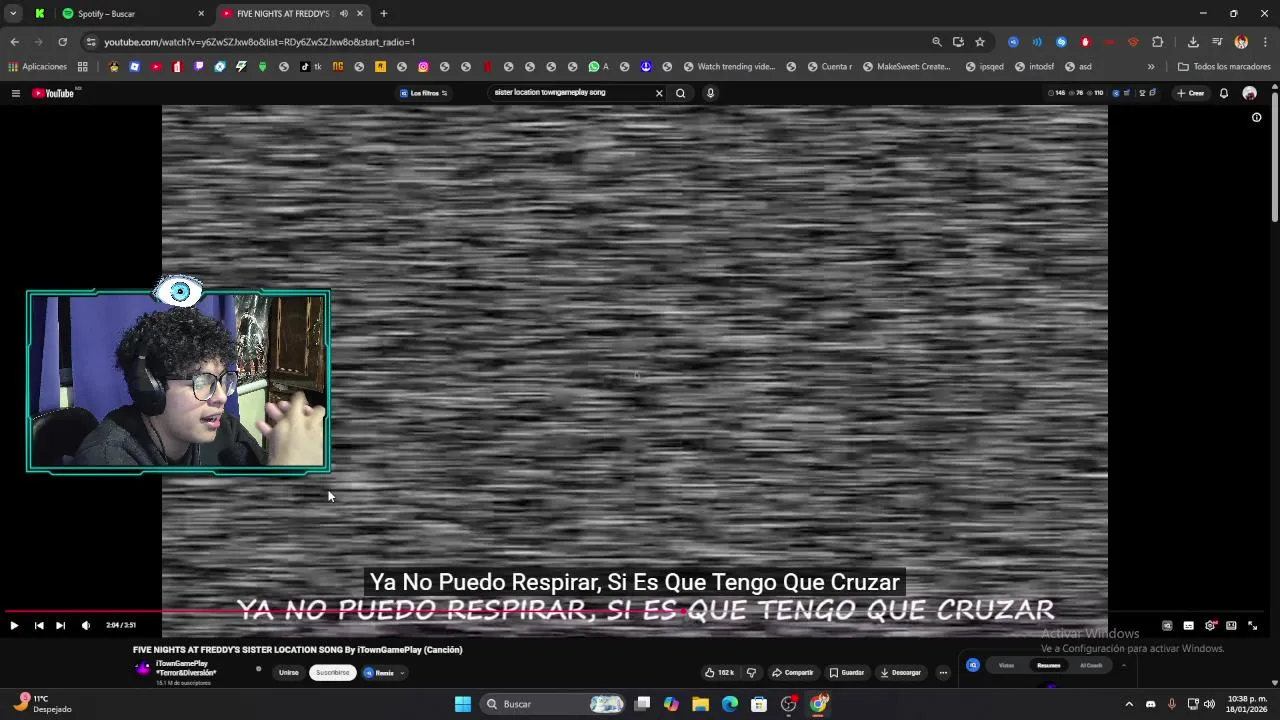Image resolution: width=1280 pixels, height=720 pixels.
Task: Open iTownGamePlay channel avatar
Action: tap(143, 669)
